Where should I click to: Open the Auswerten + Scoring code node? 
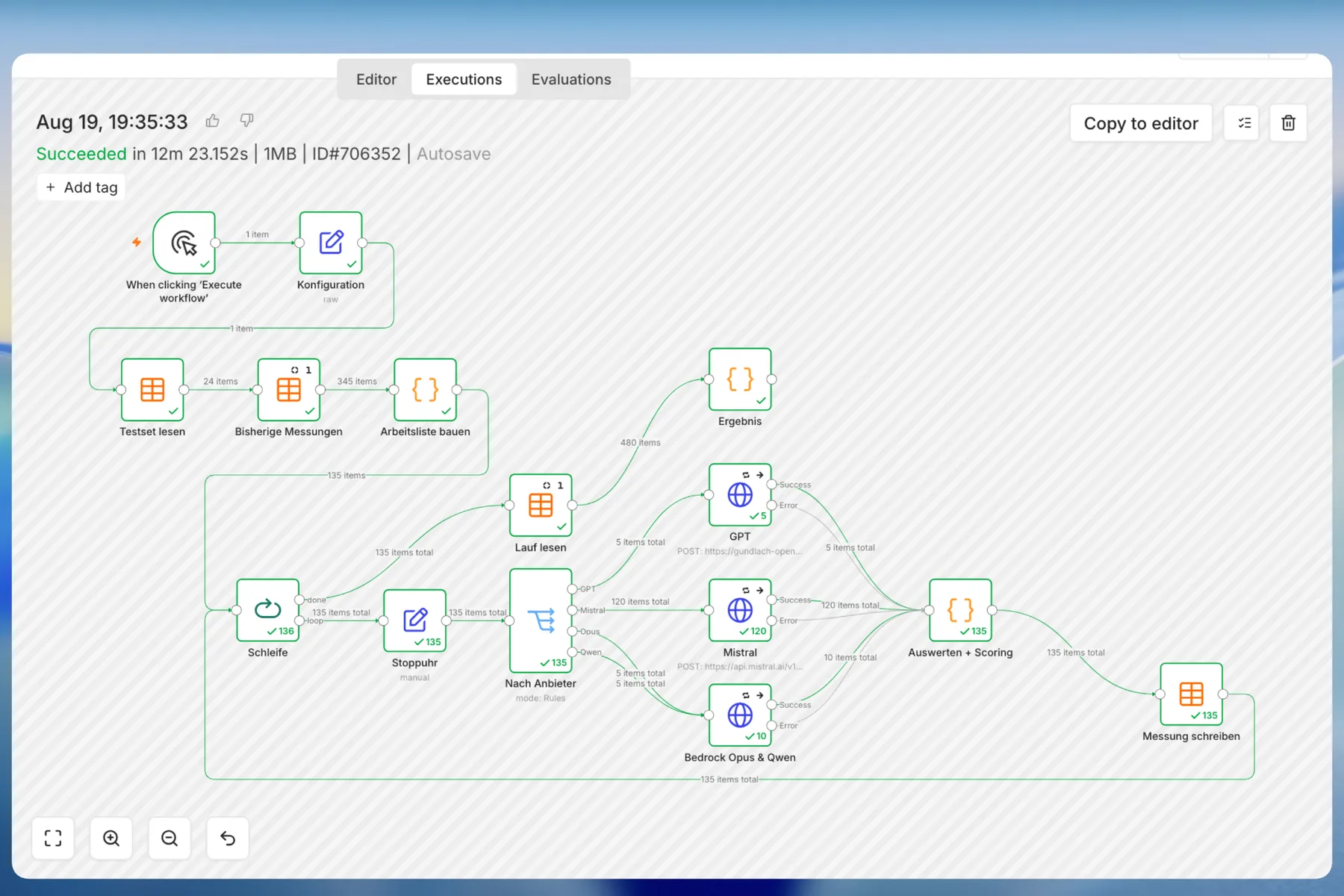[960, 610]
